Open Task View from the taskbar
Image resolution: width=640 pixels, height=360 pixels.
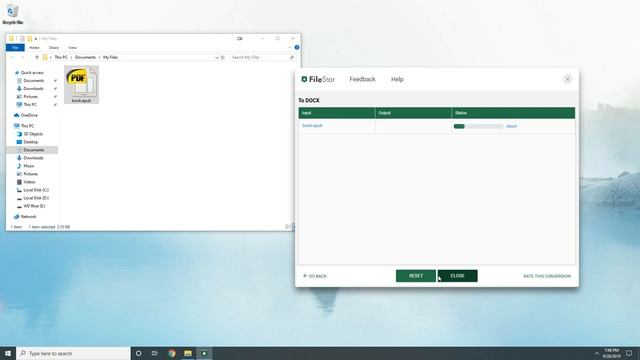coord(155,353)
